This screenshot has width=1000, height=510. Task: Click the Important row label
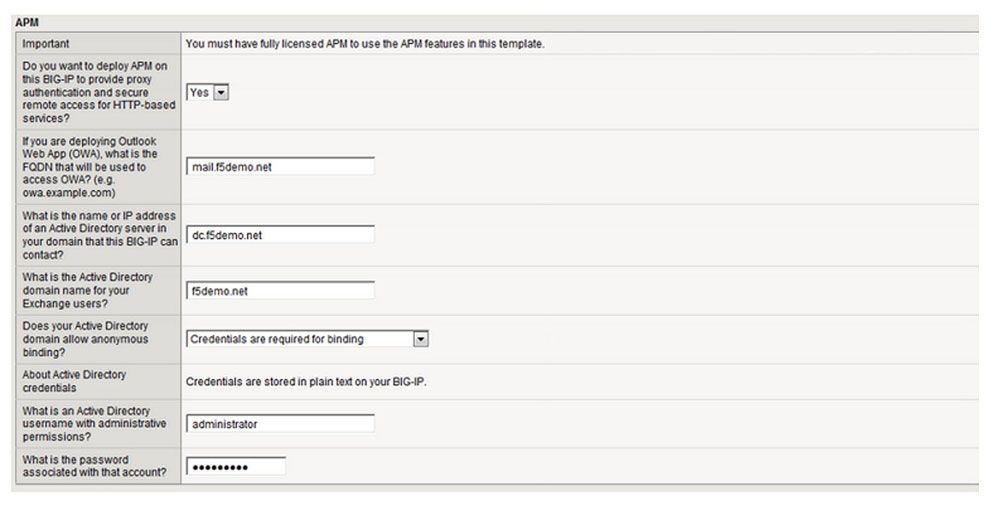point(46,43)
